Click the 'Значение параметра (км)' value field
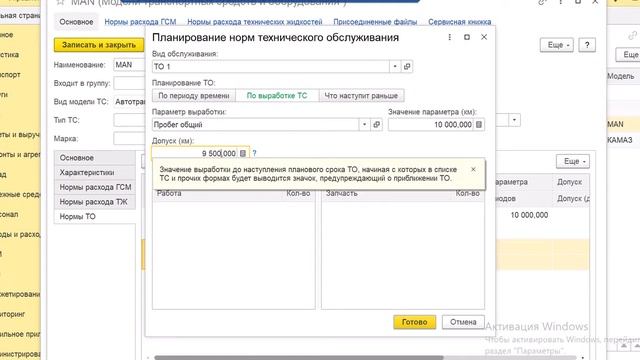Screen dimensions: 640x360 (431, 124)
